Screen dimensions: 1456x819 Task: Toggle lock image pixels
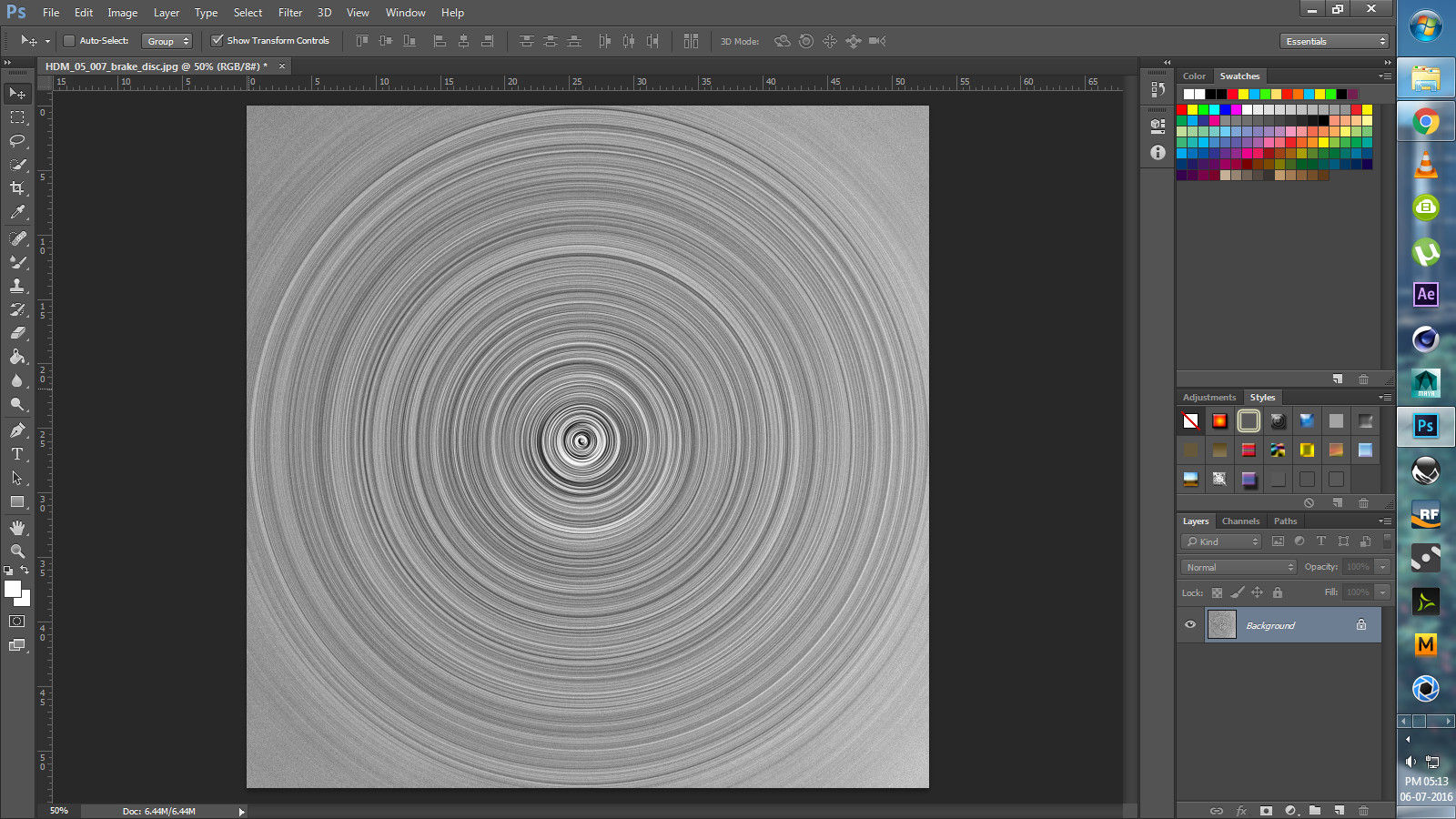[x=1237, y=592]
